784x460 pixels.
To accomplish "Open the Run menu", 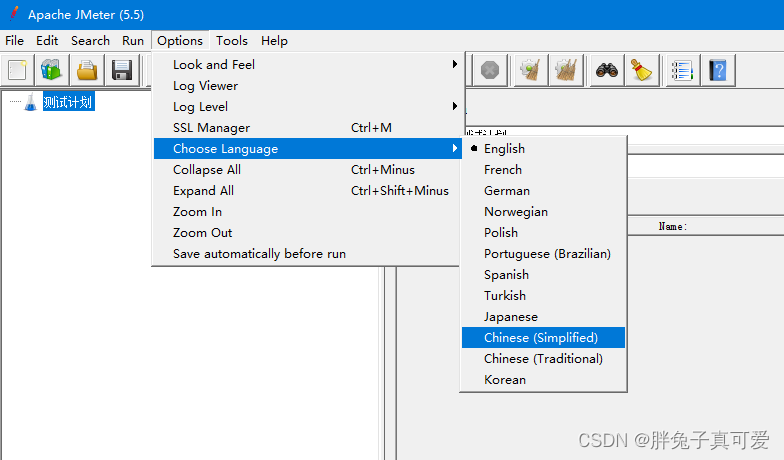I will pos(133,40).
